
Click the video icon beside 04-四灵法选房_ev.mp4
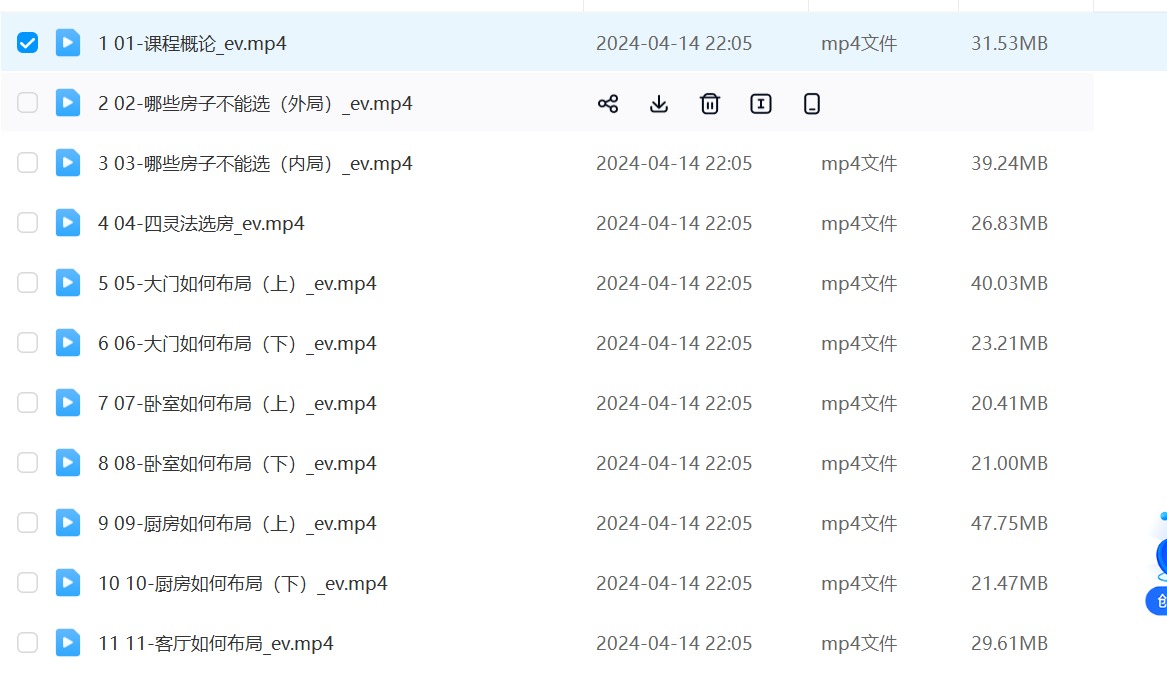pos(68,223)
